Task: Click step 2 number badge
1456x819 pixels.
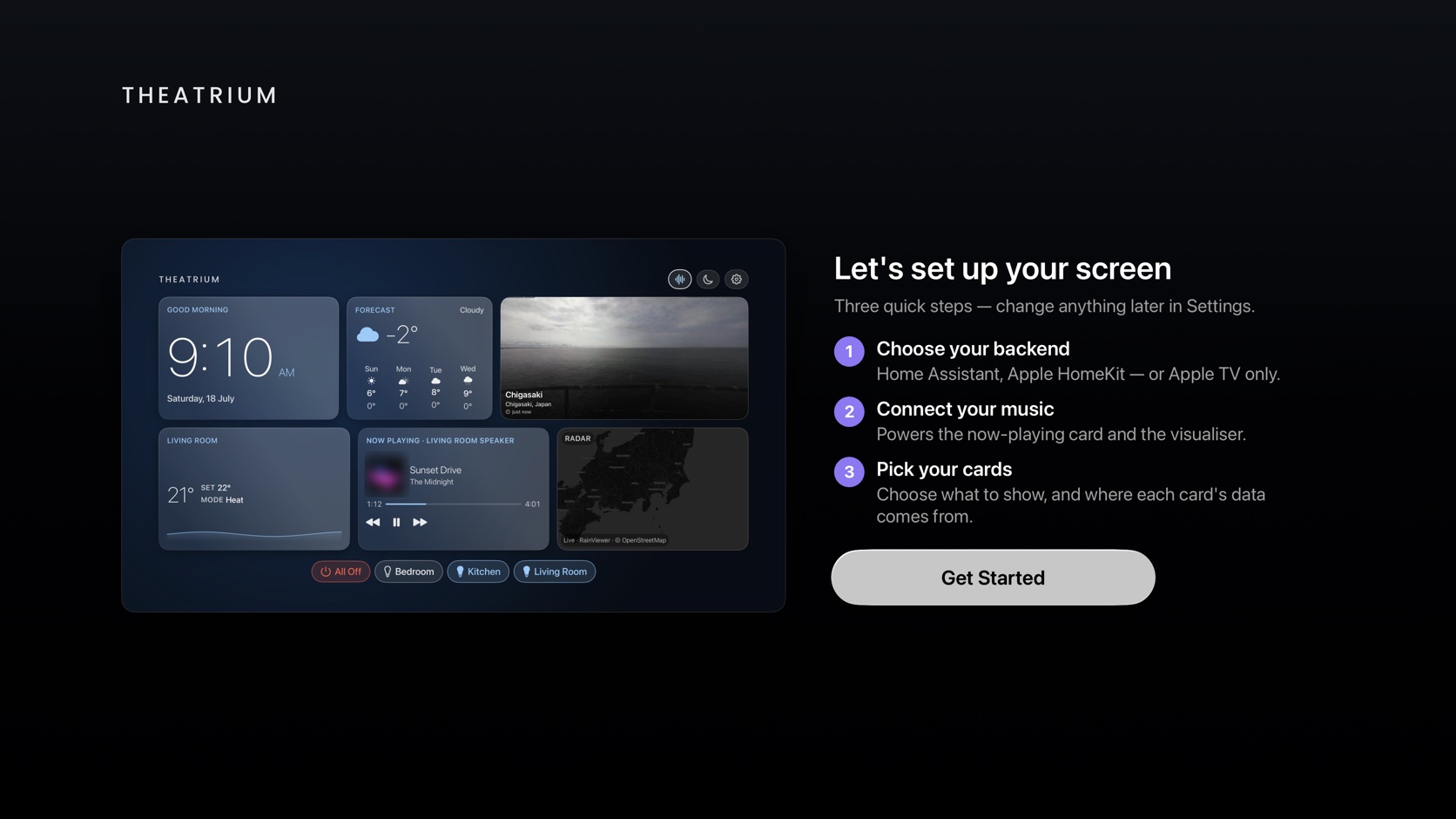Action: (x=849, y=412)
